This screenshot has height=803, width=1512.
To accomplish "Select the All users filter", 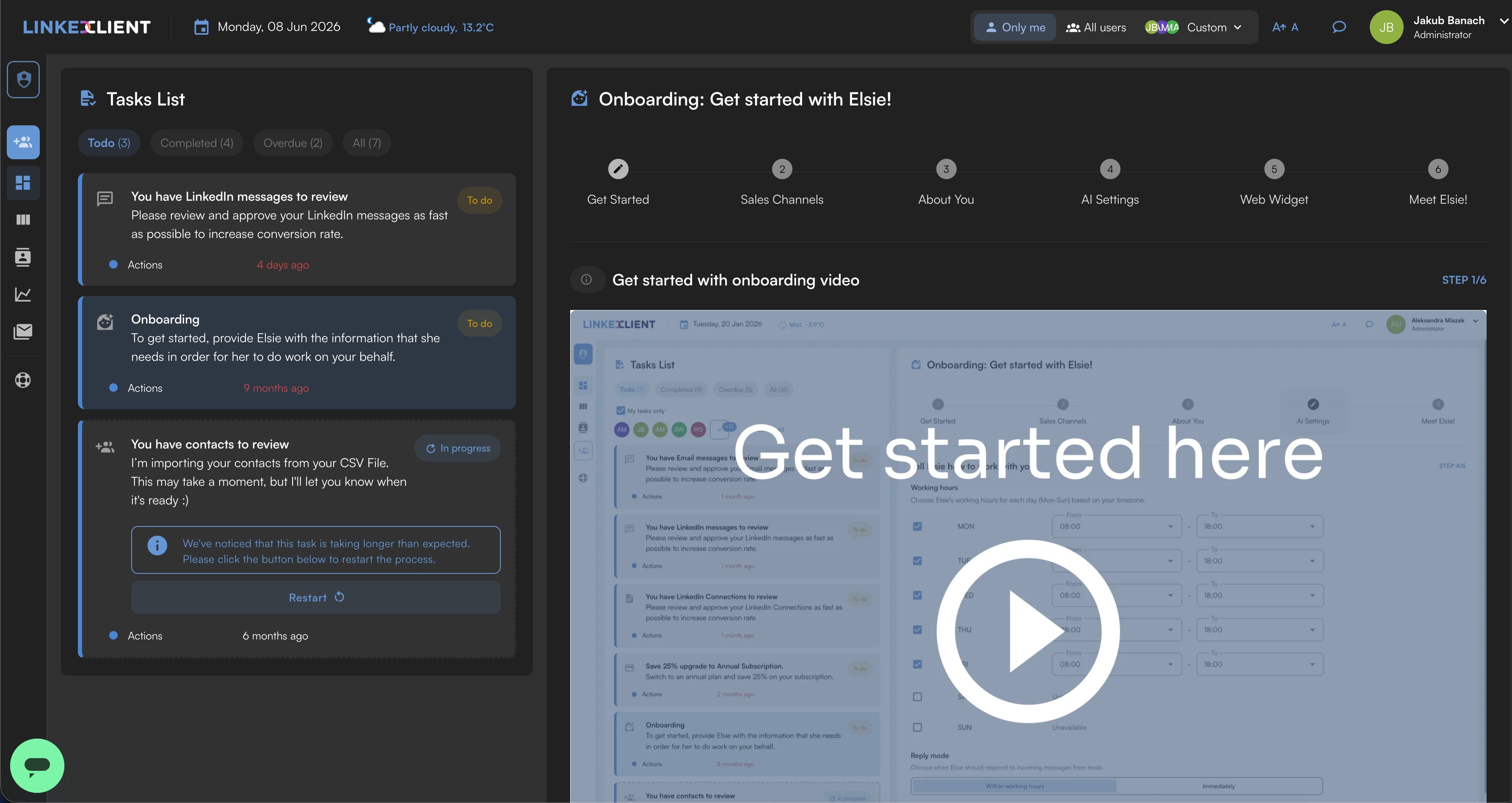I will [x=1096, y=27].
